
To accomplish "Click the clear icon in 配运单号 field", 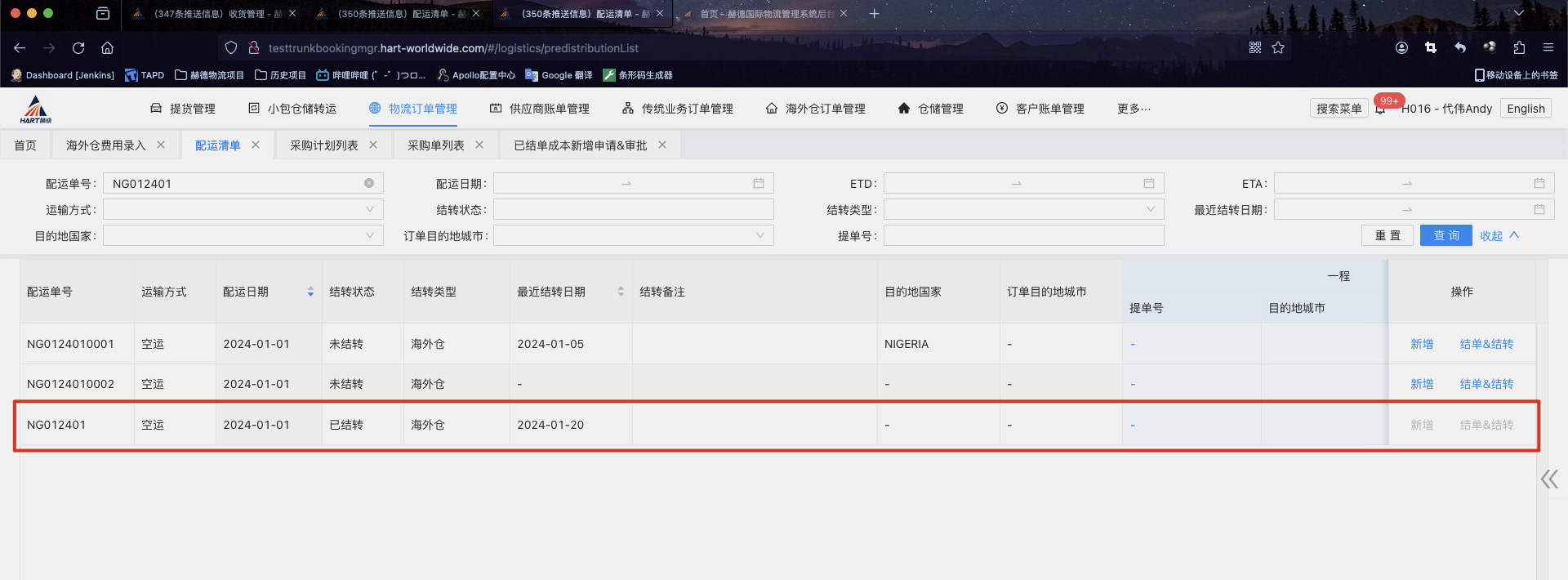I will click(369, 184).
